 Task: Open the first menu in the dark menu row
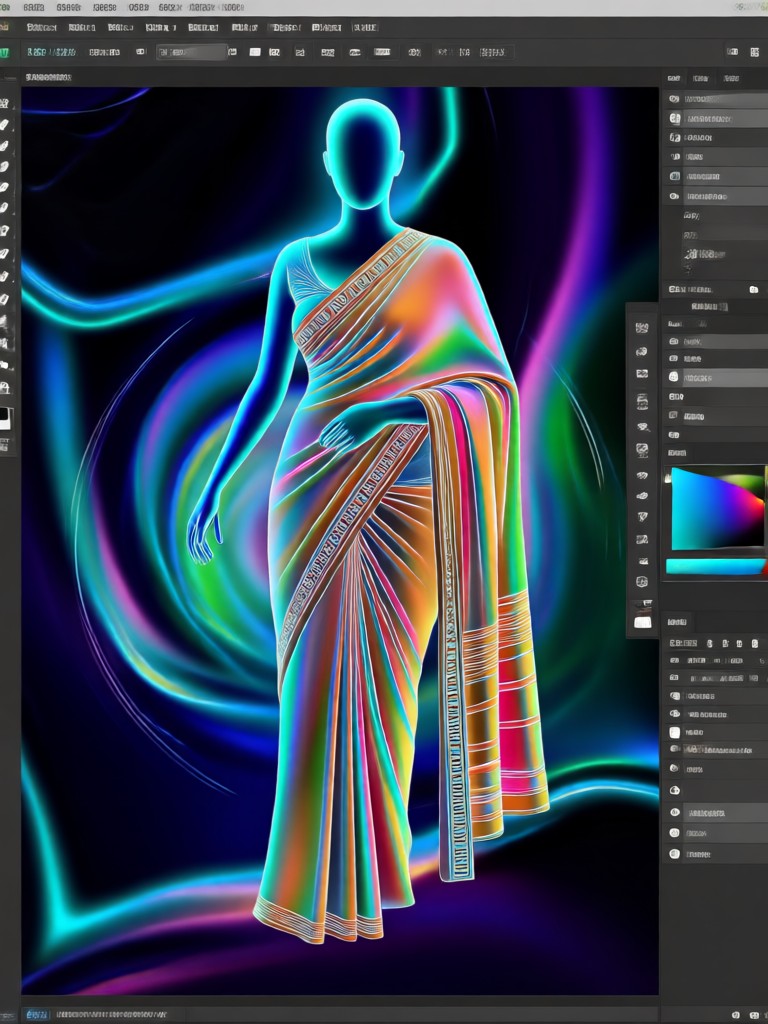[41, 27]
